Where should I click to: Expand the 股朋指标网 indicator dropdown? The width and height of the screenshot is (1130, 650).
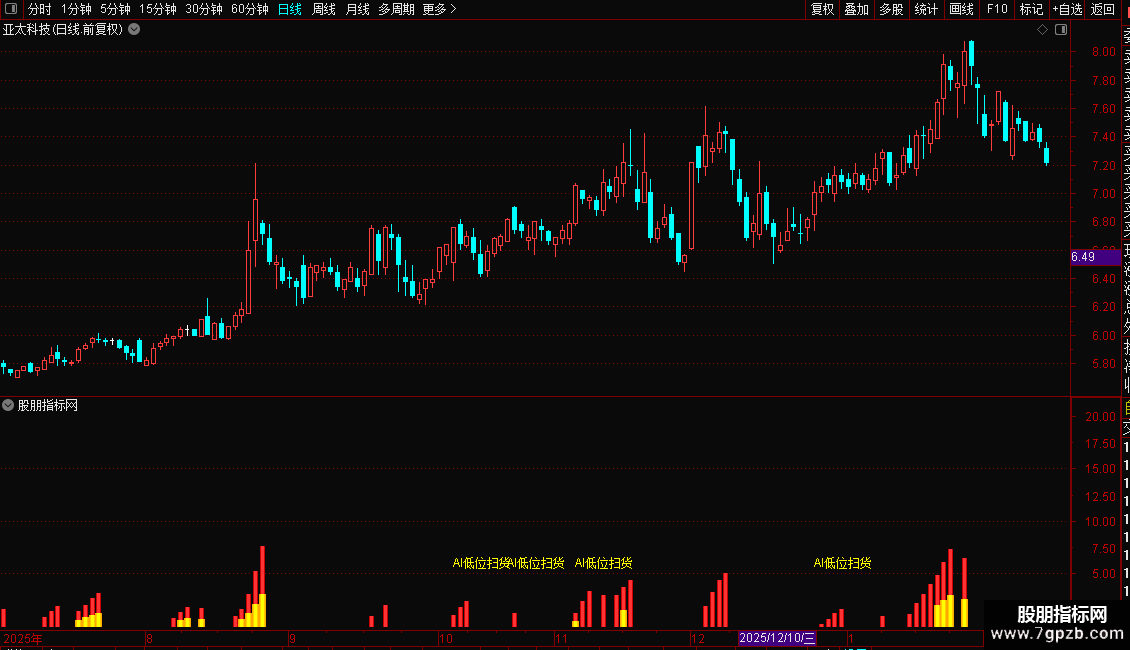[x=8, y=406]
